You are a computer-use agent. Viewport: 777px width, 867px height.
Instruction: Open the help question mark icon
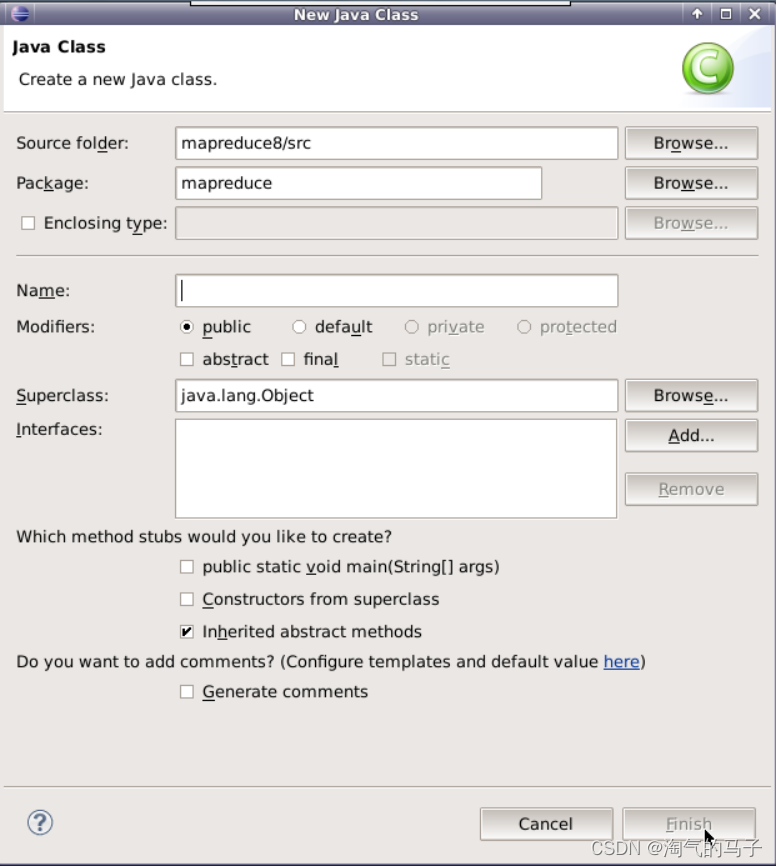click(40, 822)
